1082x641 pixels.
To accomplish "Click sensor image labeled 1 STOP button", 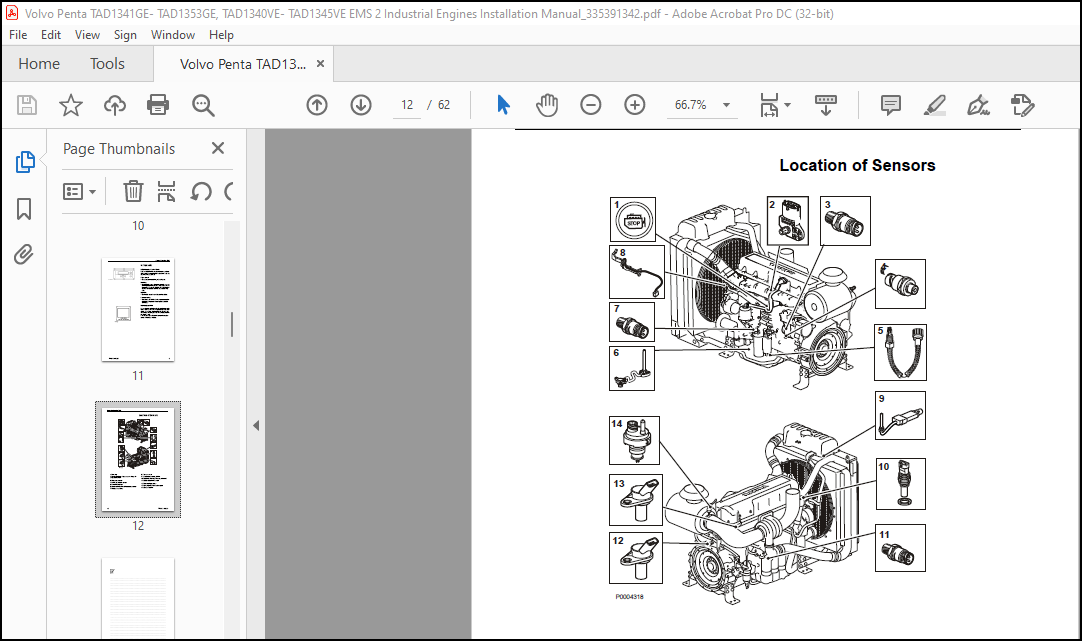I will [633, 219].
